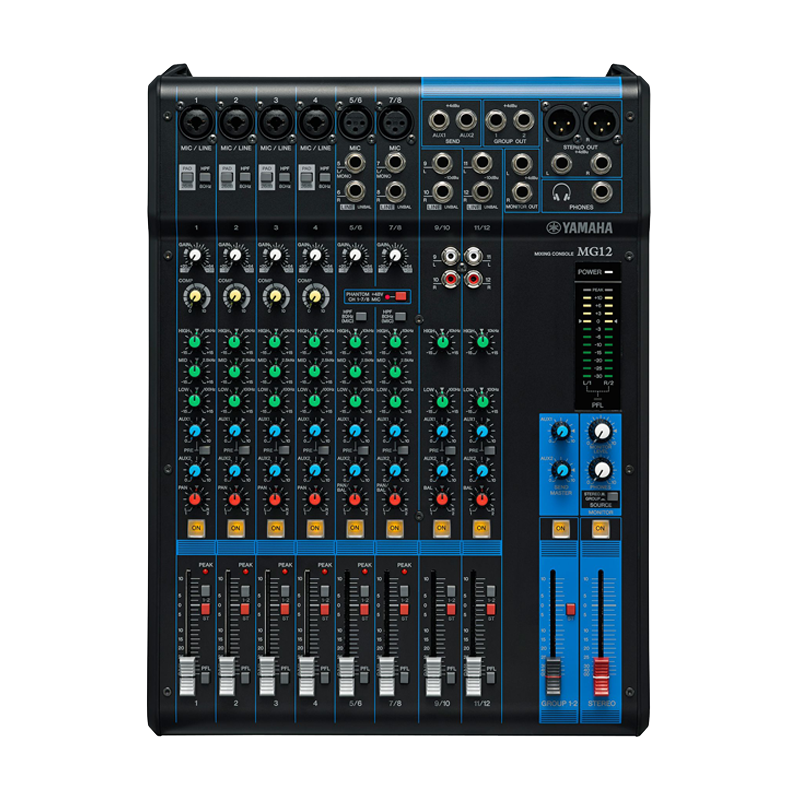Click the channel 11/12 BAL knob
The width and height of the screenshot is (800, 800).
[x=482, y=499]
